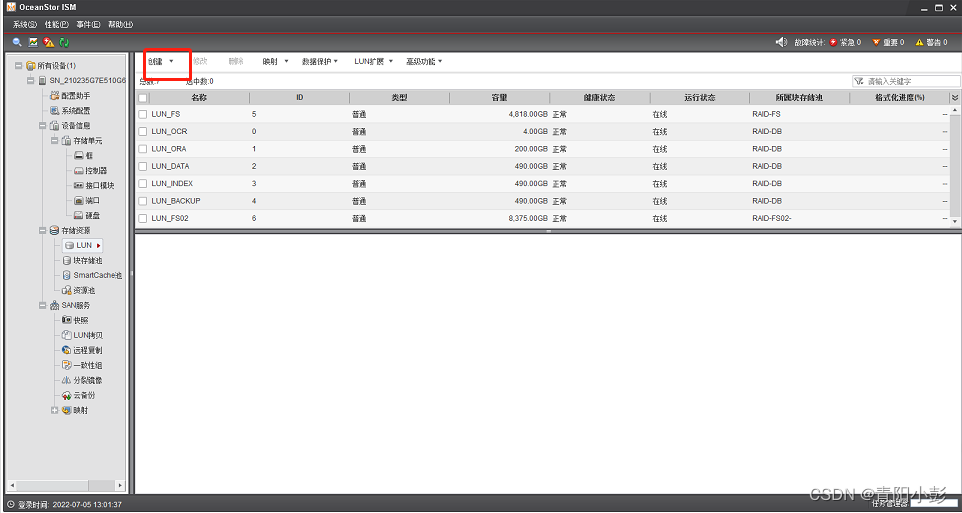Open the 系统(S) menu

pos(25,25)
